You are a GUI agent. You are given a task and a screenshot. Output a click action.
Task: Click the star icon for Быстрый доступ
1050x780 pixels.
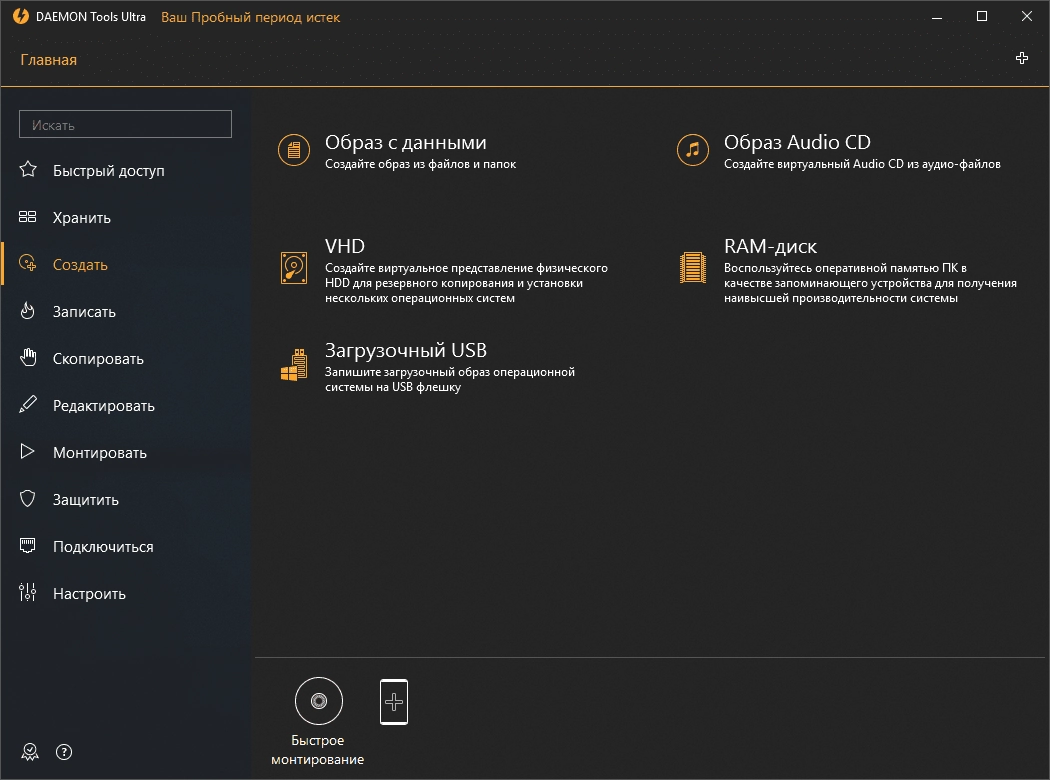click(x=28, y=169)
